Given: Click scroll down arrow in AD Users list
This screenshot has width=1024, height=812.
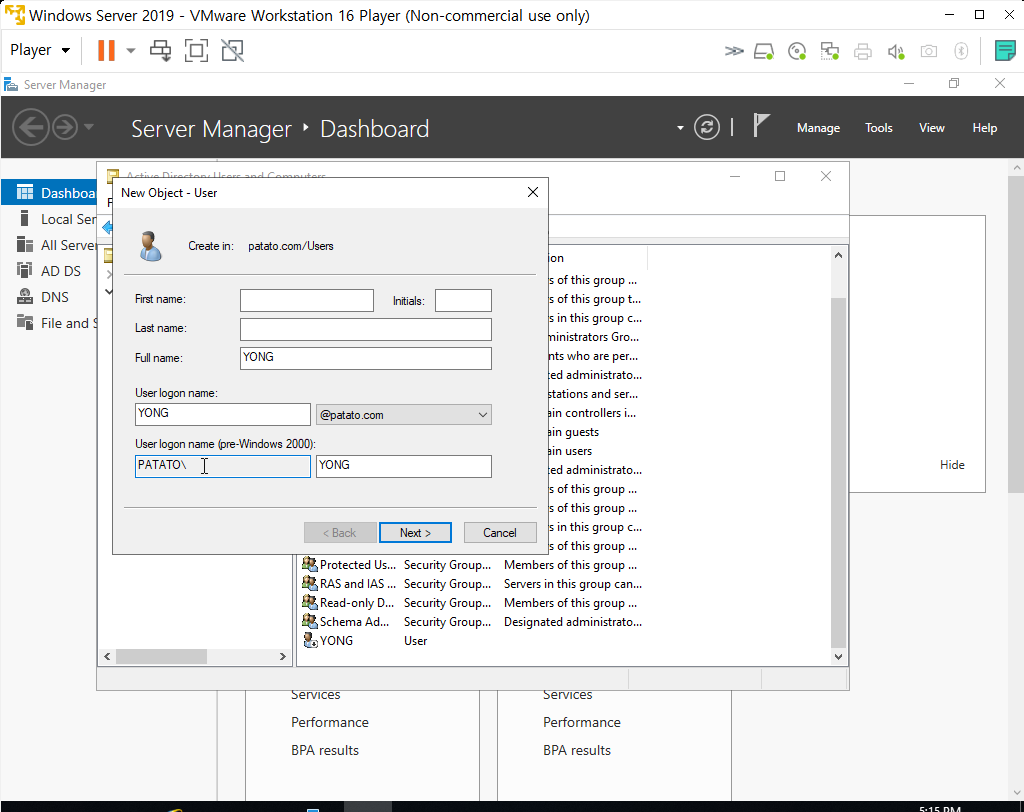Looking at the screenshot, I should [839, 657].
